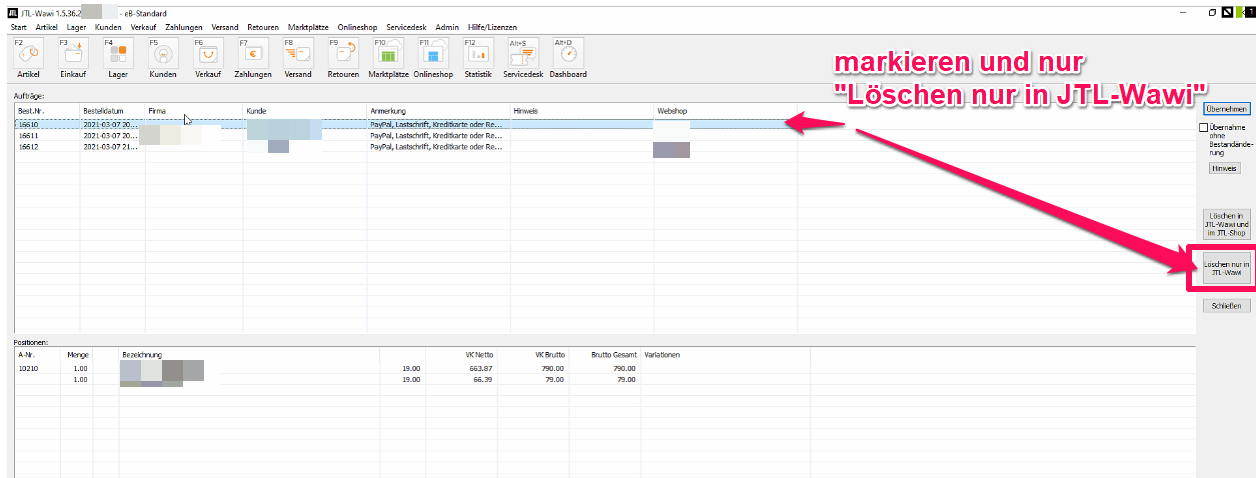The height and width of the screenshot is (478, 1256).
Task: Open the Versand menu in menu bar
Action: (x=225, y=27)
